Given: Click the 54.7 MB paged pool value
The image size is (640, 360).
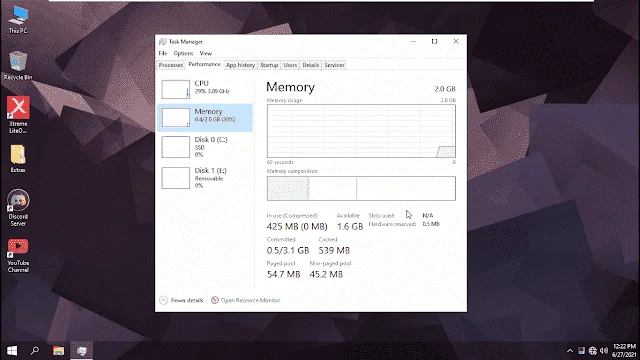Looking at the screenshot, I should tap(283, 274).
